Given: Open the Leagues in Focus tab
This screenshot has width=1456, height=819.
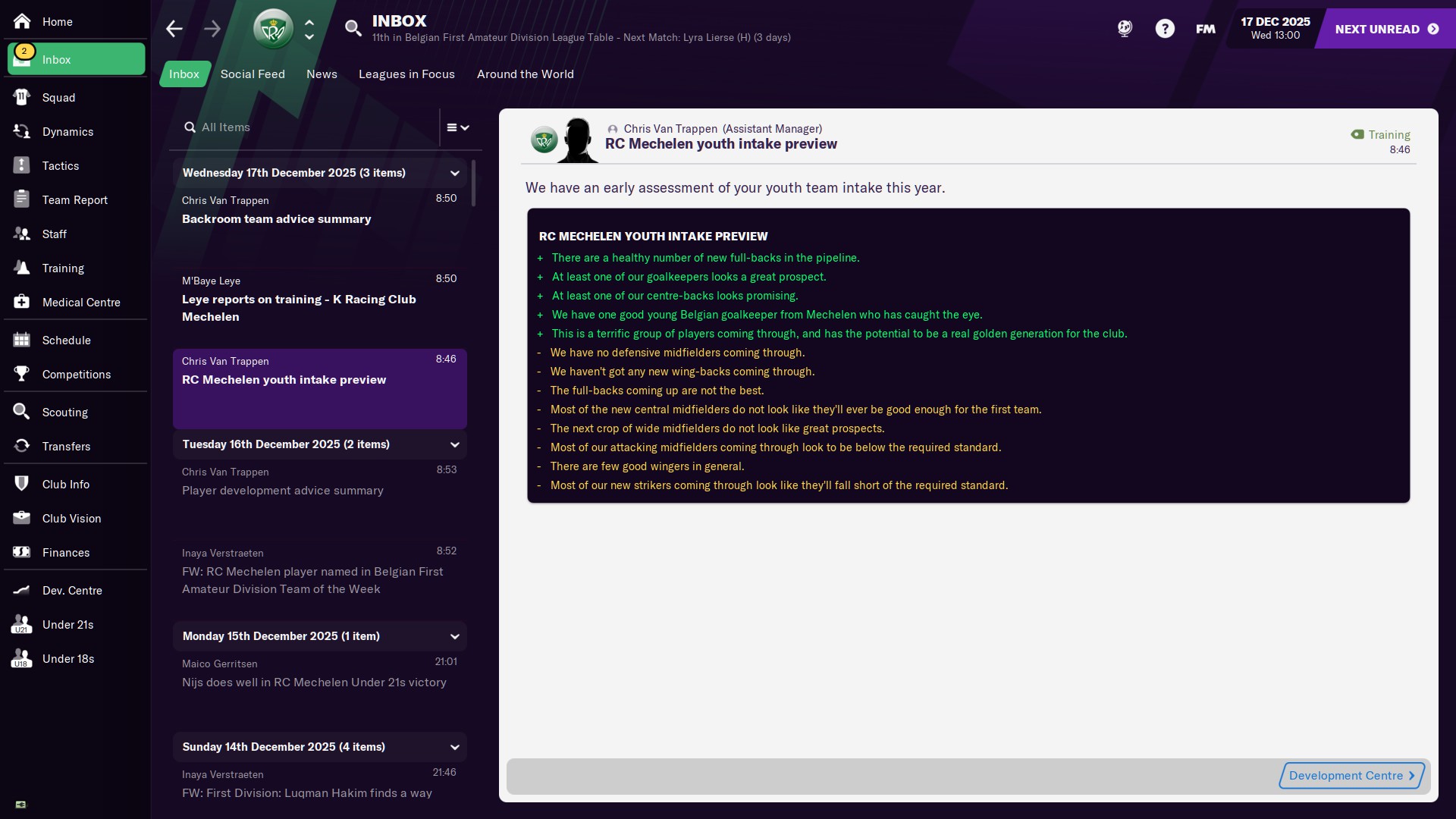Looking at the screenshot, I should point(406,74).
